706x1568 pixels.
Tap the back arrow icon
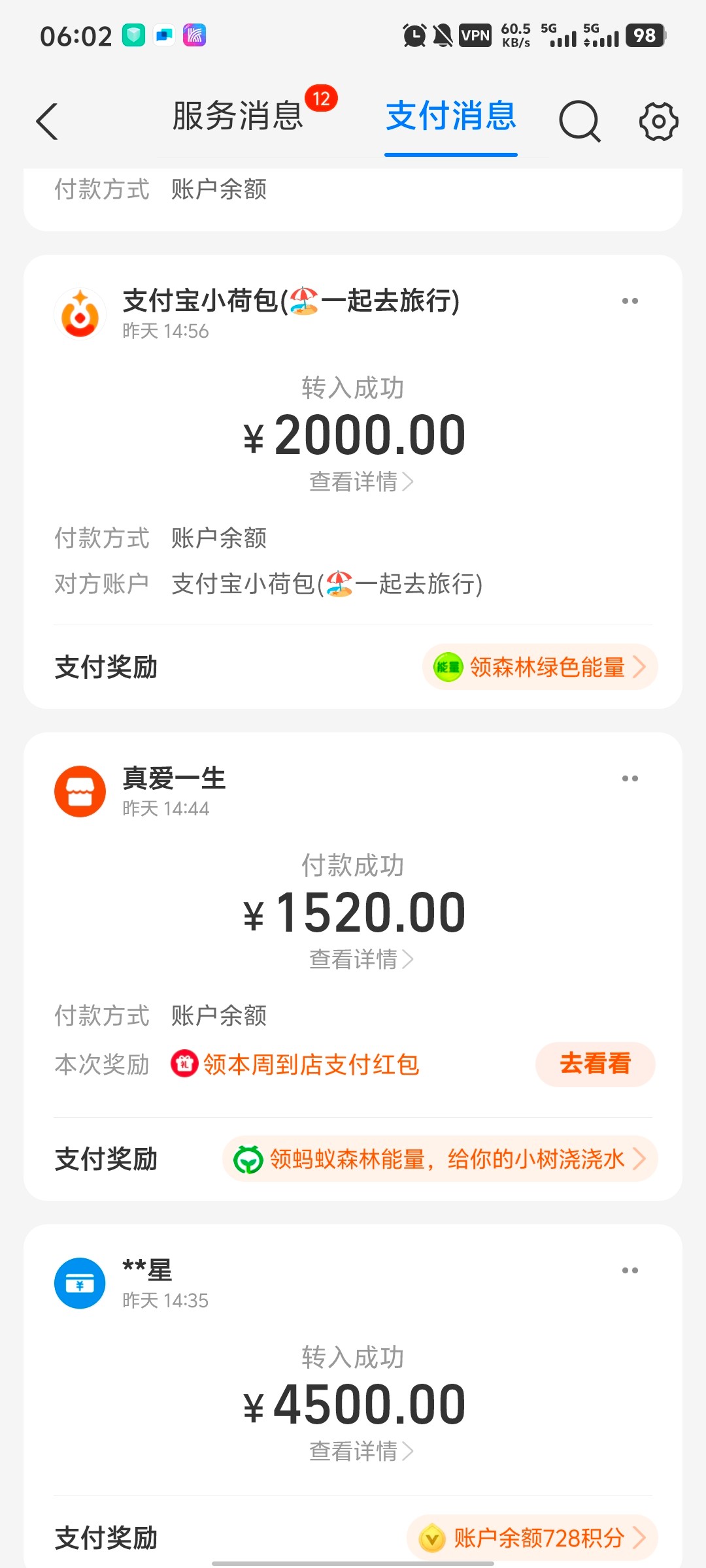click(x=47, y=122)
